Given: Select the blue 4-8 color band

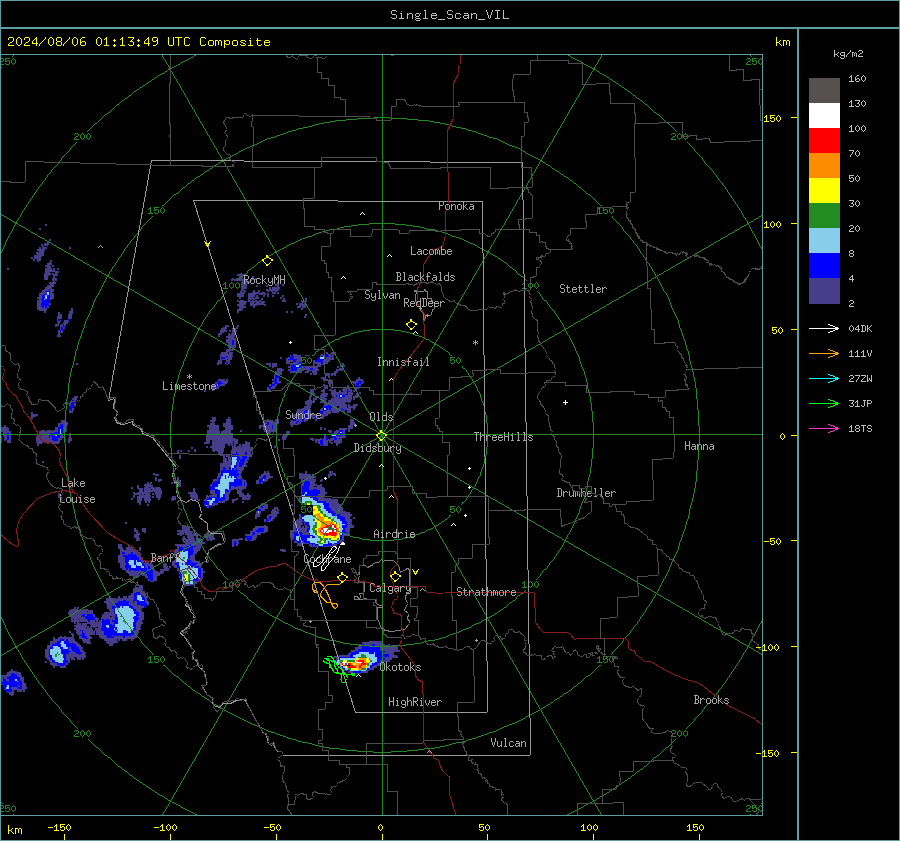Looking at the screenshot, I should (x=824, y=266).
